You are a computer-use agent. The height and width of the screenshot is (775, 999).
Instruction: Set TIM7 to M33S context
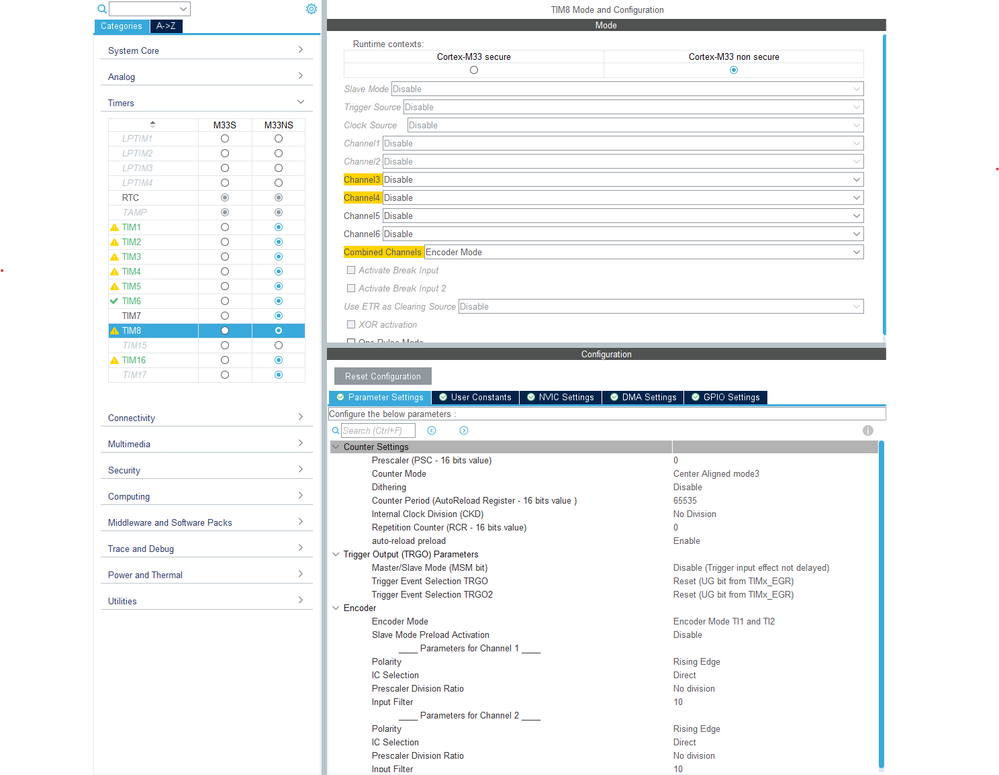pyautogui.click(x=225, y=316)
